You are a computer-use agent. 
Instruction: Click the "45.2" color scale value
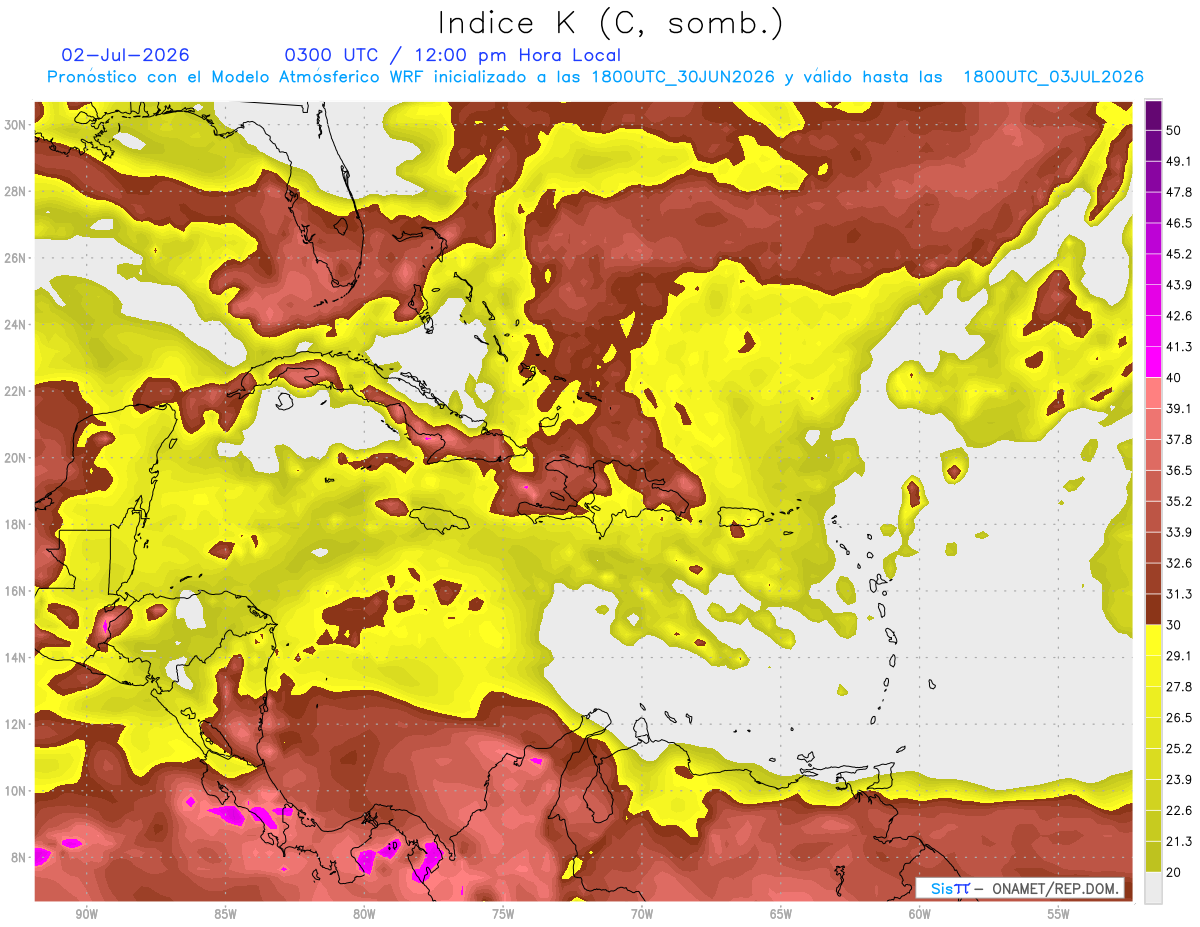[x=1179, y=254]
